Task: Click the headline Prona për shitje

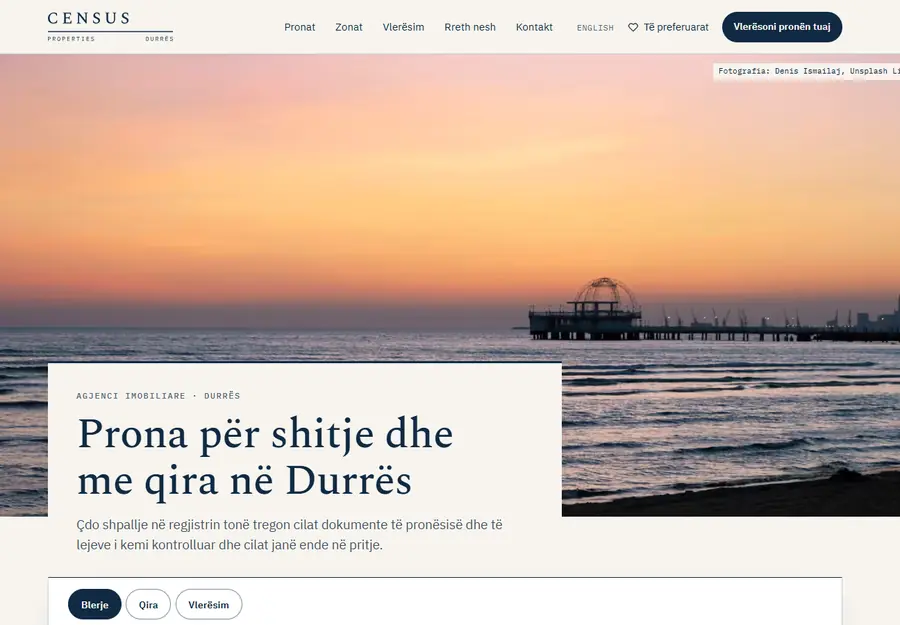Action: [x=265, y=456]
